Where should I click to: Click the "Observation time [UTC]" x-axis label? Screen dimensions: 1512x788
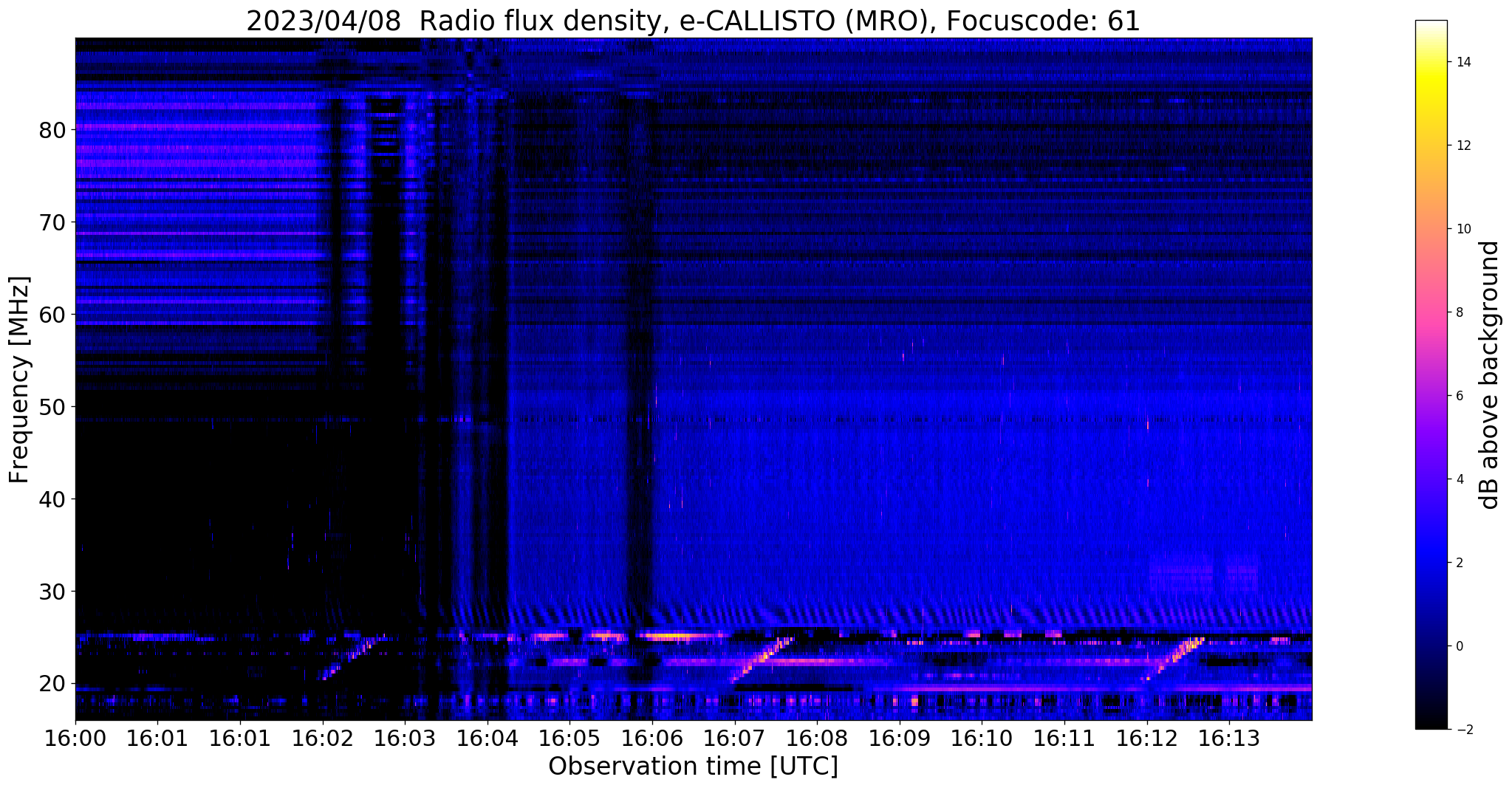pos(693,767)
